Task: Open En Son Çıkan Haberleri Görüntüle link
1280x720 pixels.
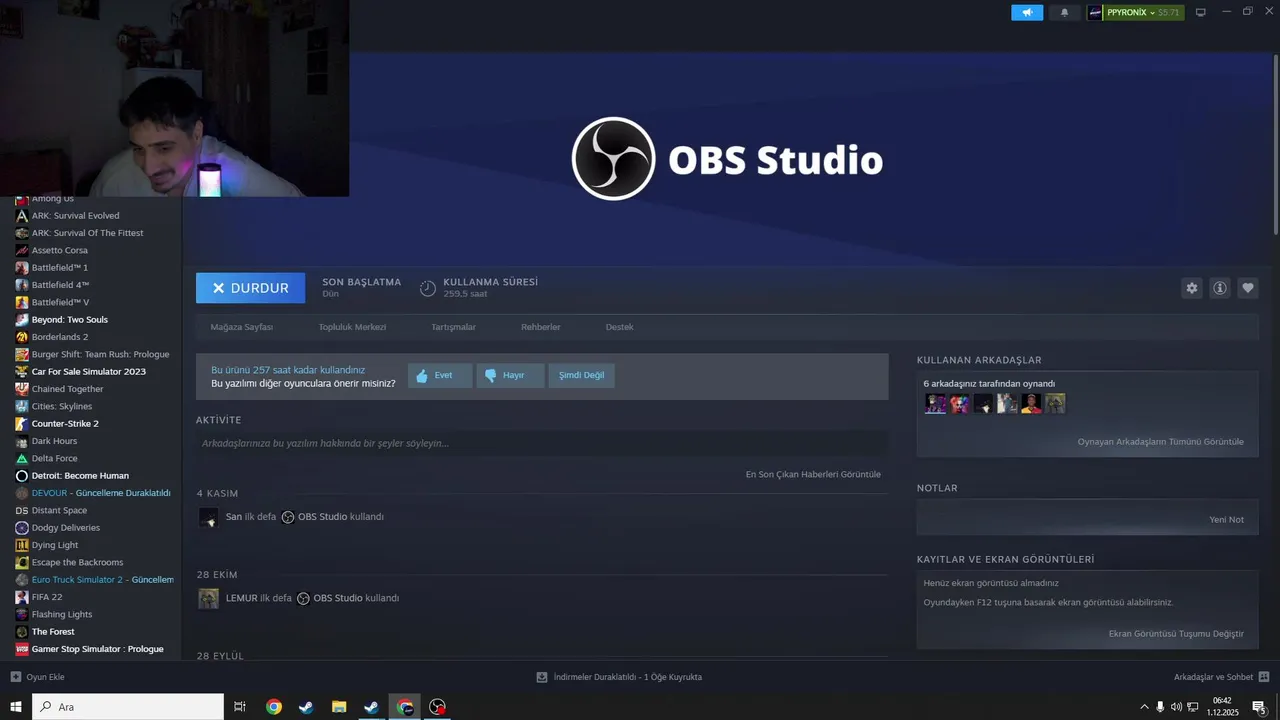Action: [x=813, y=474]
